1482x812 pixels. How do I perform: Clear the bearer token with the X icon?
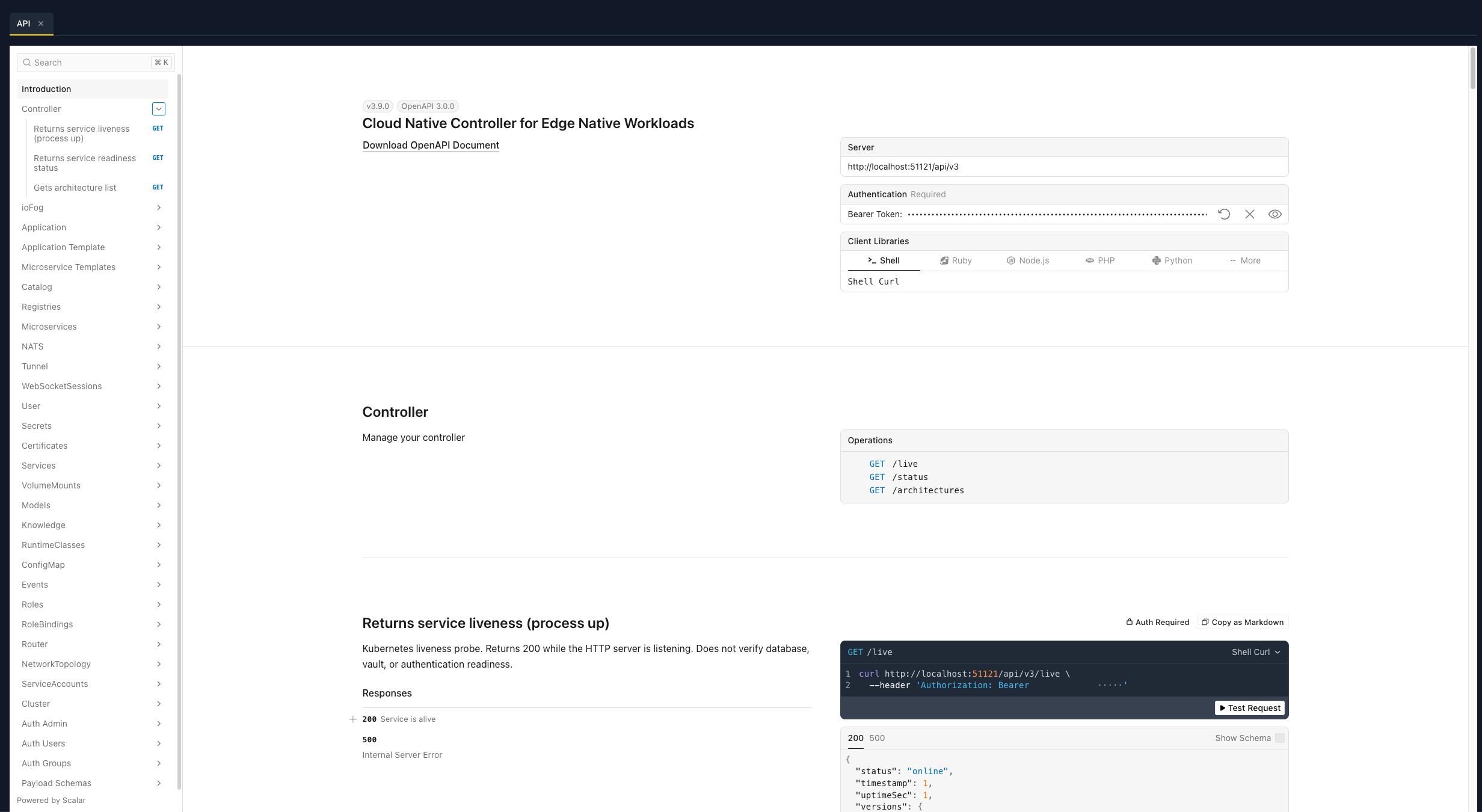tap(1250, 214)
